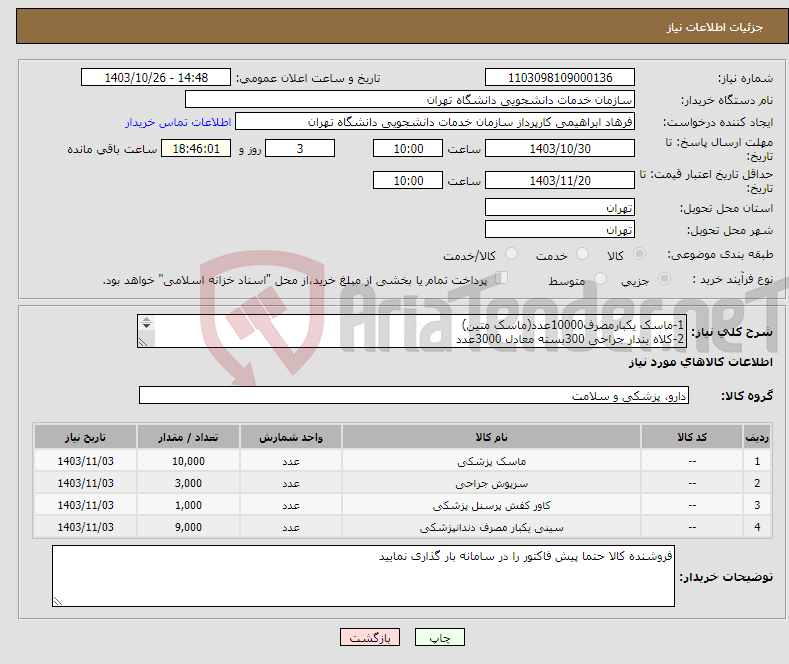
Task: Click row number 3 cell
Action: (x=757, y=506)
